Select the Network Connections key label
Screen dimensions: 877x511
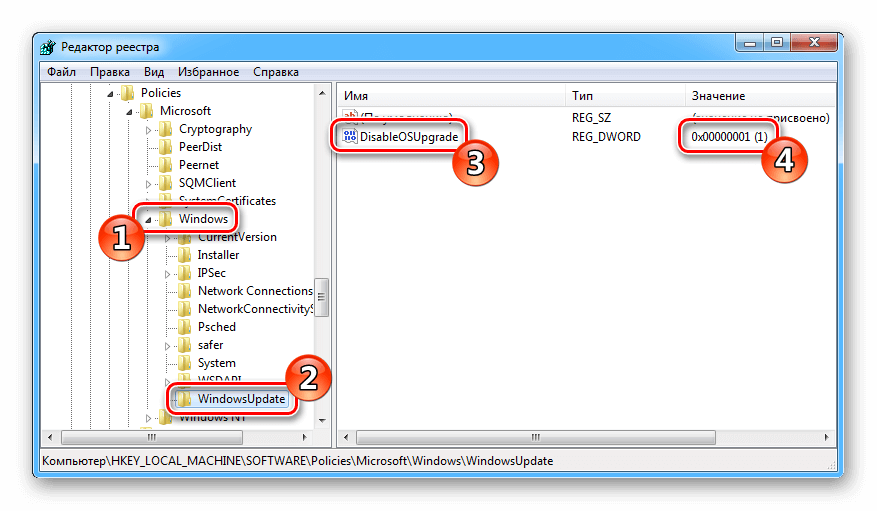tap(255, 291)
